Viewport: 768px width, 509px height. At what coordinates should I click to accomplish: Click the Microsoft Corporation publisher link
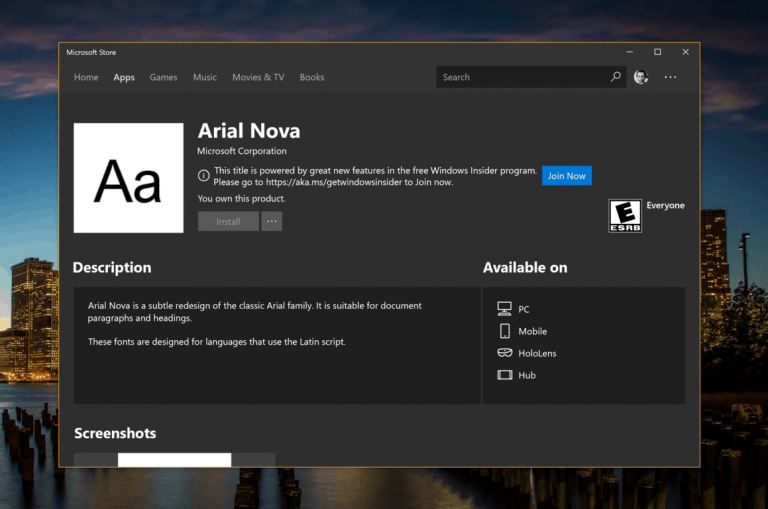(242, 151)
